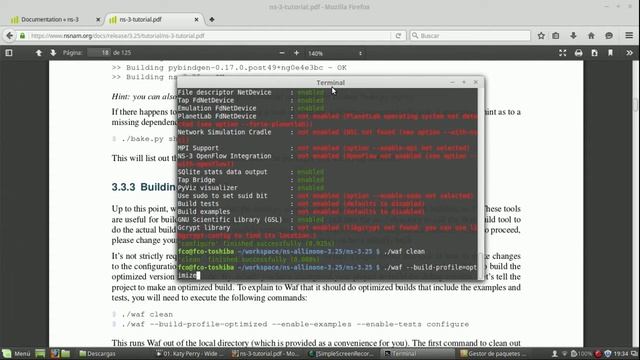
Task: Select Terminal taskbar entry
Action: click(x=417, y=353)
